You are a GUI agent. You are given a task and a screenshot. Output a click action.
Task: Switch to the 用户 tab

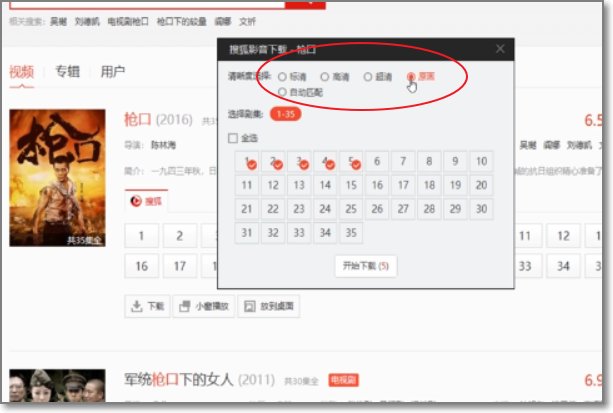coord(113,72)
